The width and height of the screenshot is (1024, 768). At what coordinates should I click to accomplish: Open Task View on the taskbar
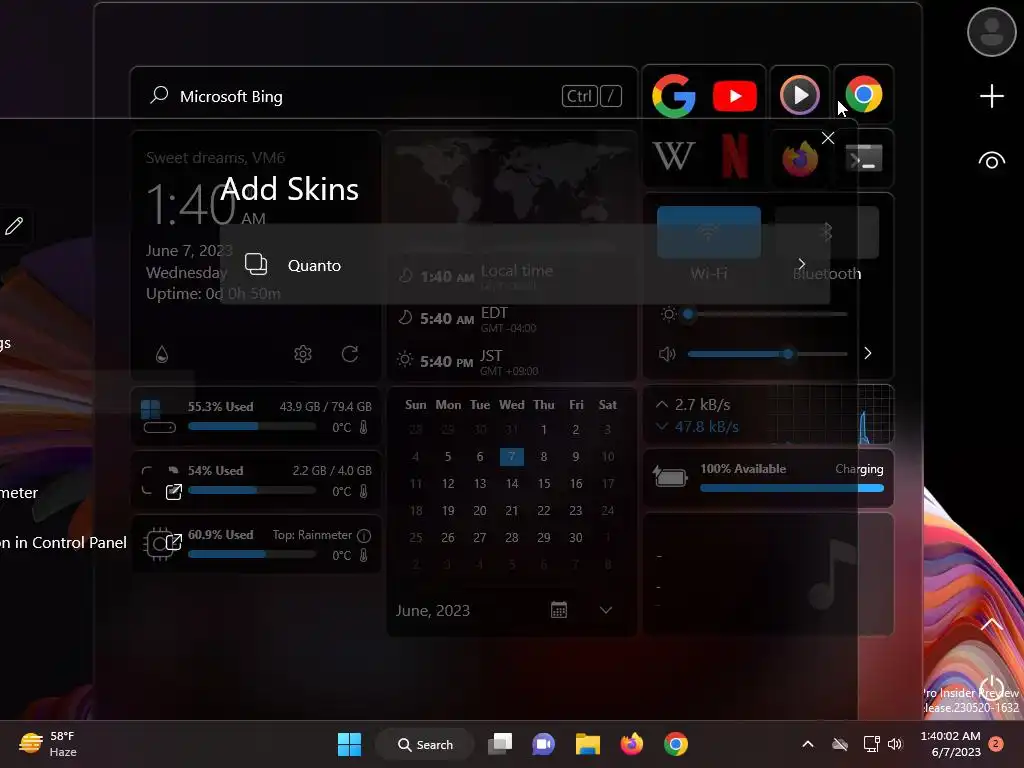500,744
